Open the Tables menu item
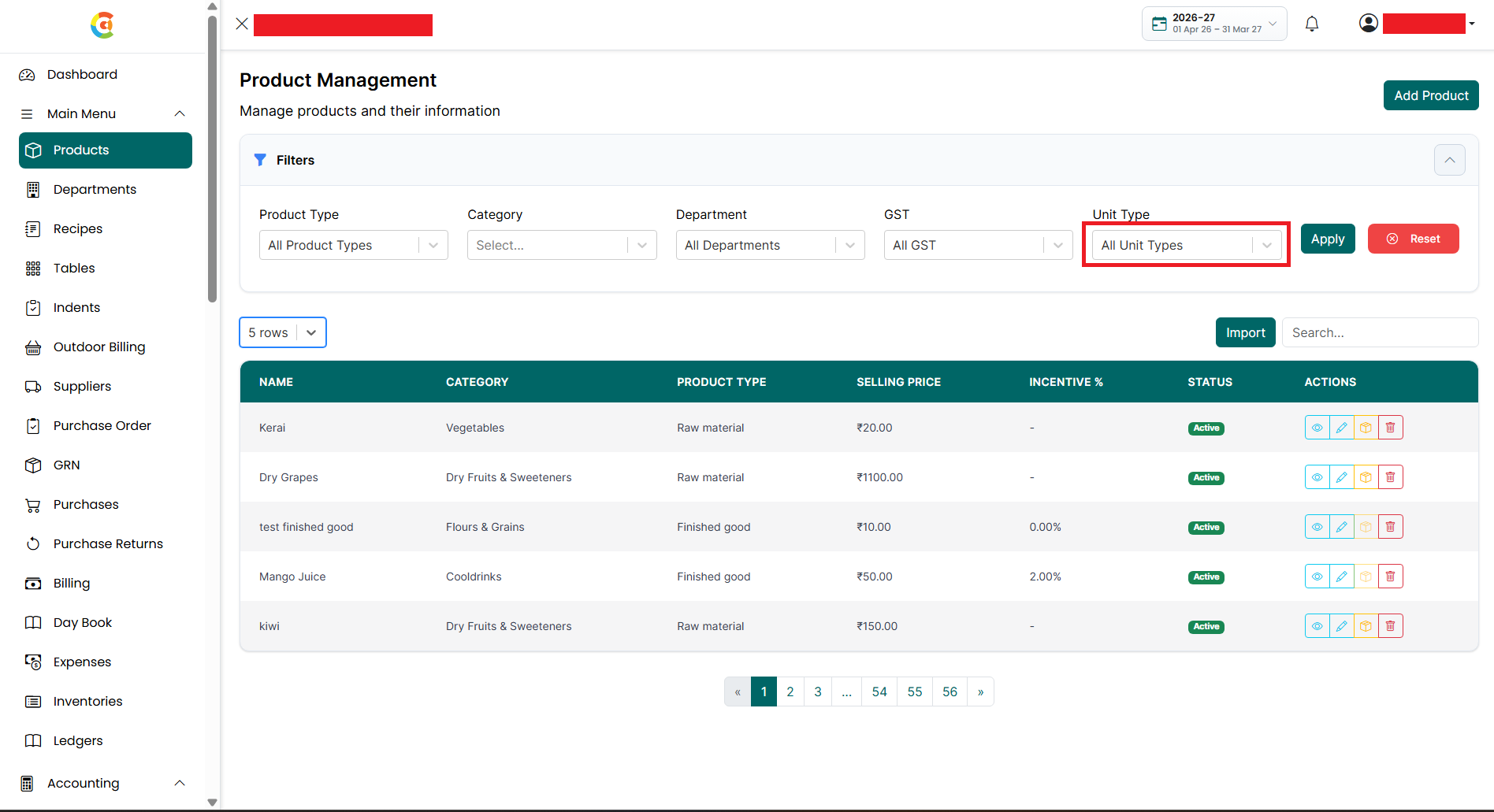Viewport: 1494px width, 812px height. [106, 268]
